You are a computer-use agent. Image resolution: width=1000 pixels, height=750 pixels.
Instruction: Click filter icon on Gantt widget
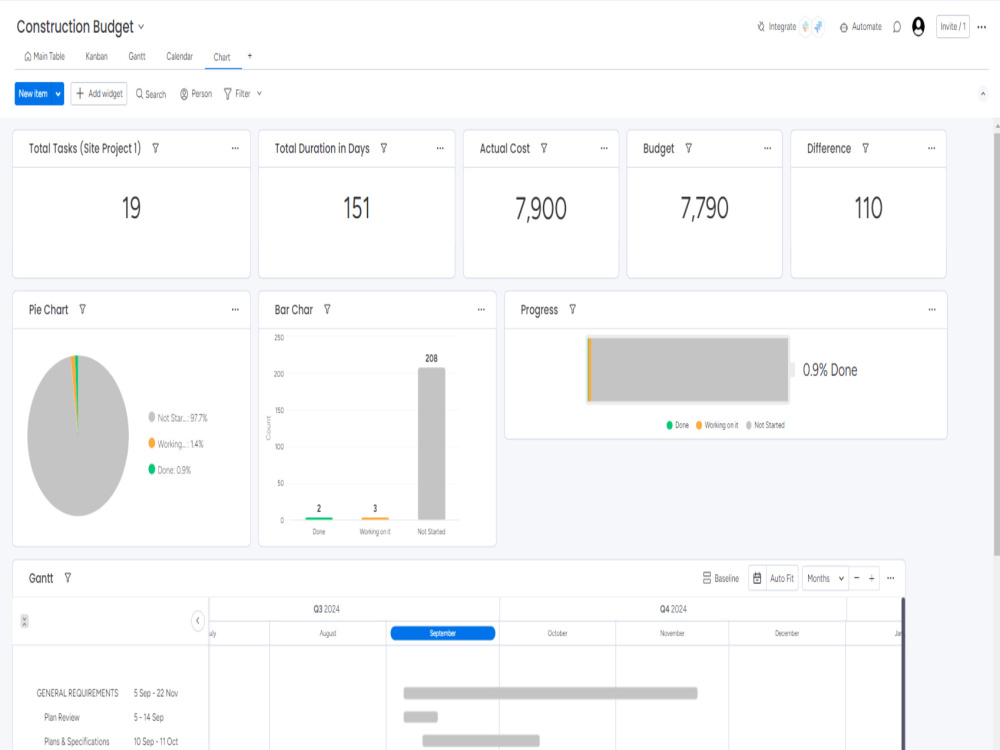[x=68, y=578]
